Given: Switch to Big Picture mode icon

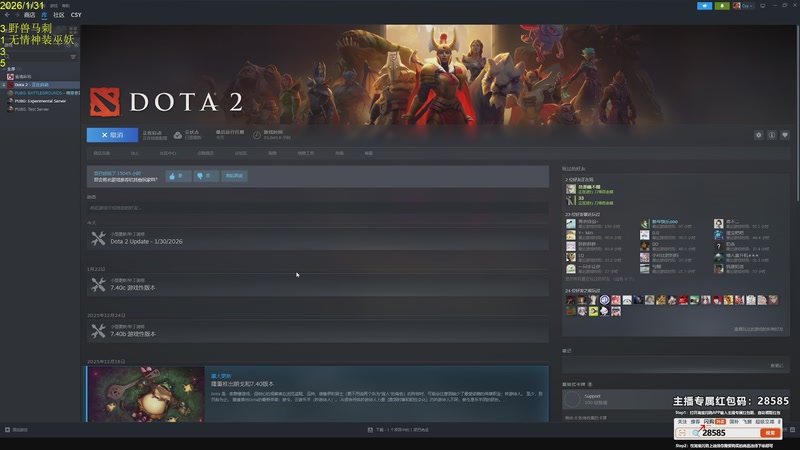Looking at the screenshot, I should click(x=763, y=6).
